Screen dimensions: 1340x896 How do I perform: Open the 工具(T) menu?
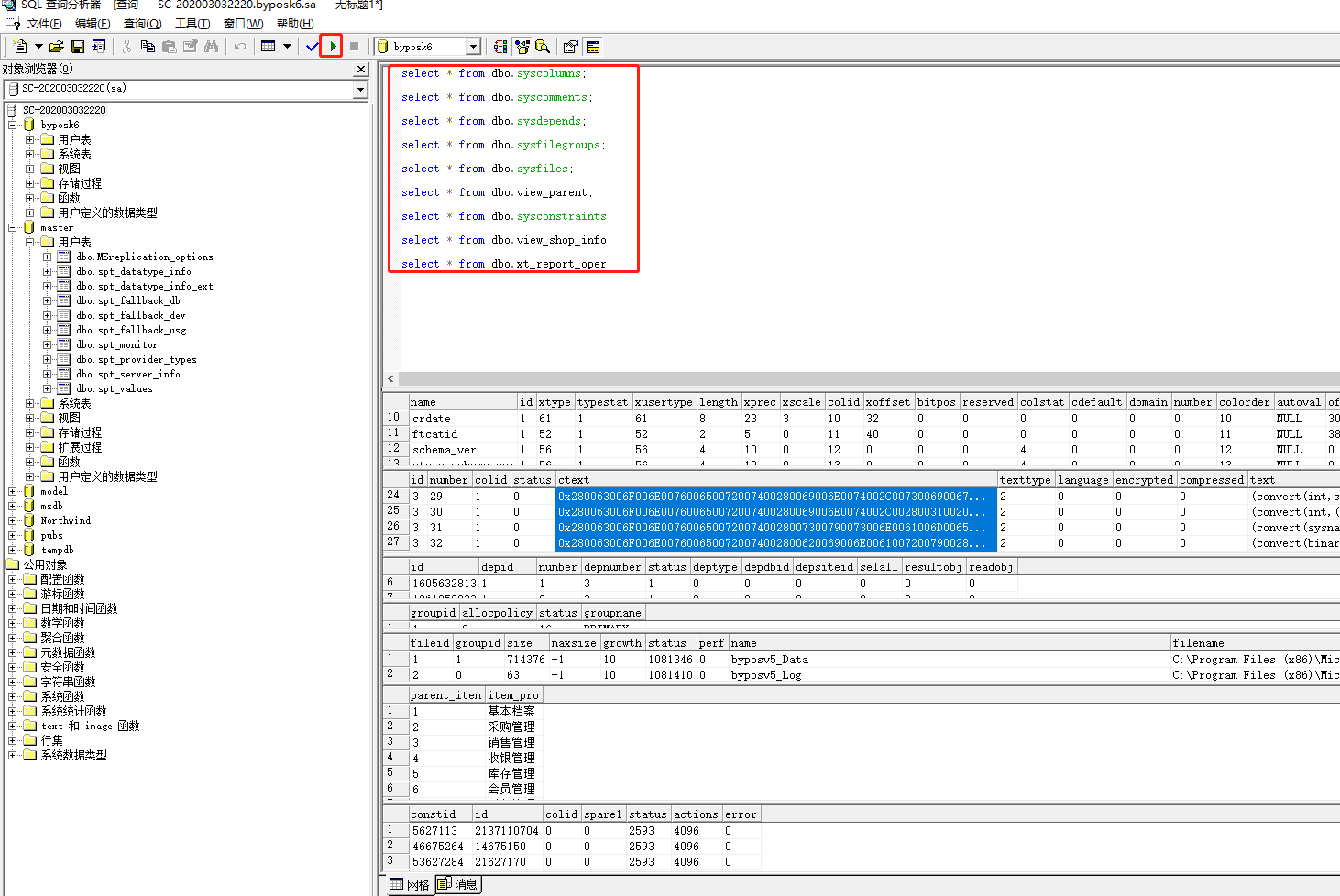192,25
